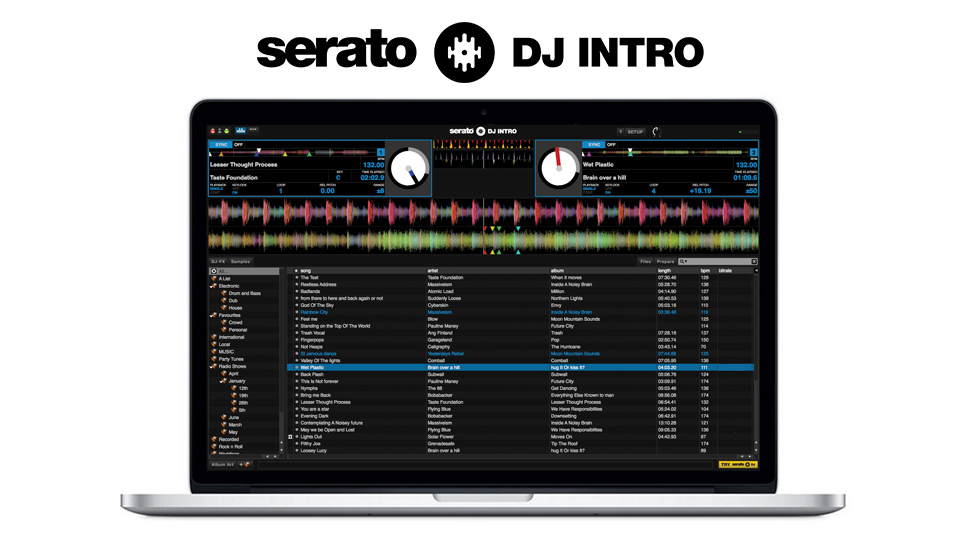Open the DJ-FX tab
This screenshot has width=960, height=540.
[217, 261]
